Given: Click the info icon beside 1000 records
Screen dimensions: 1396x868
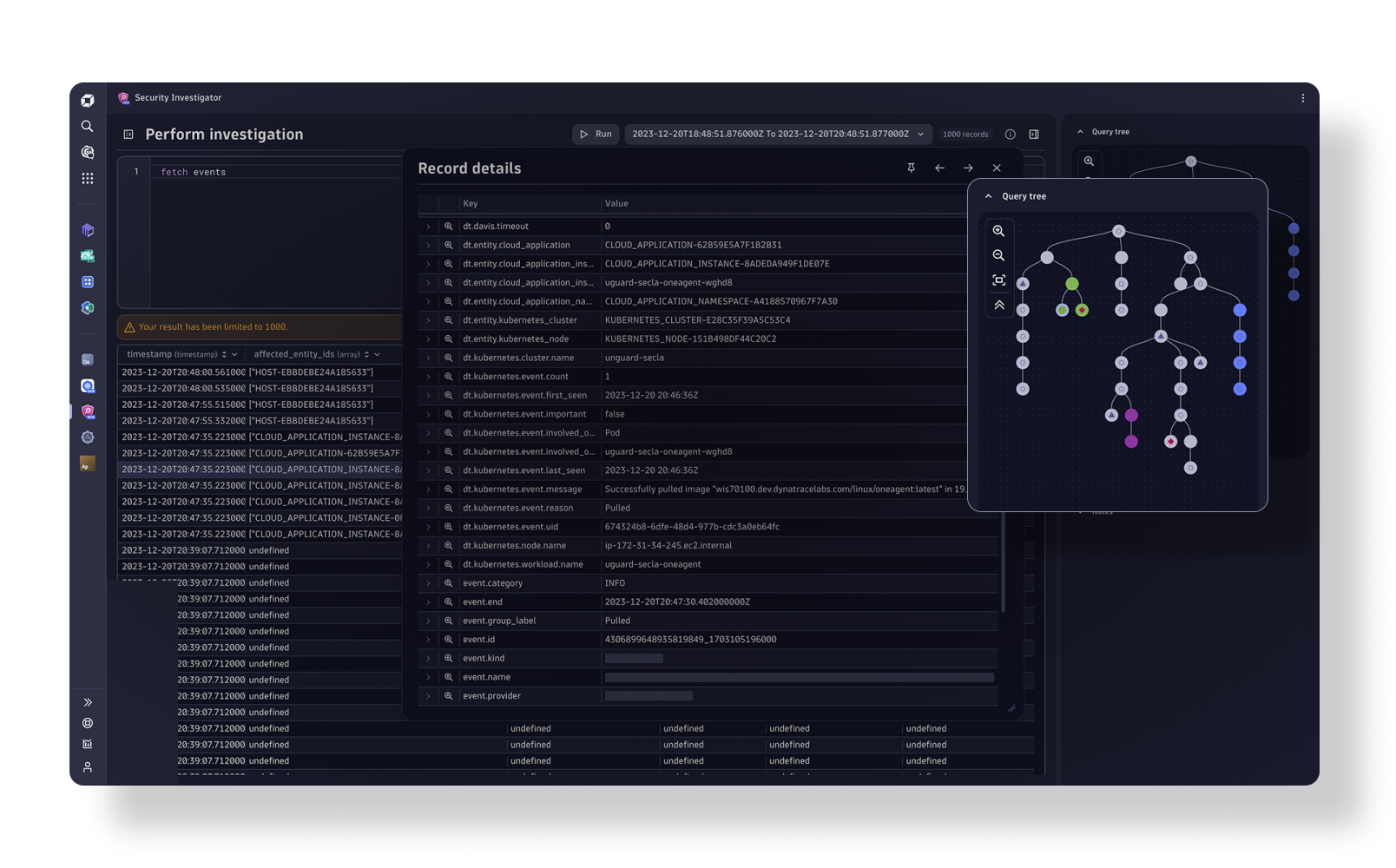Looking at the screenshot, I should tap(1010, 135).
